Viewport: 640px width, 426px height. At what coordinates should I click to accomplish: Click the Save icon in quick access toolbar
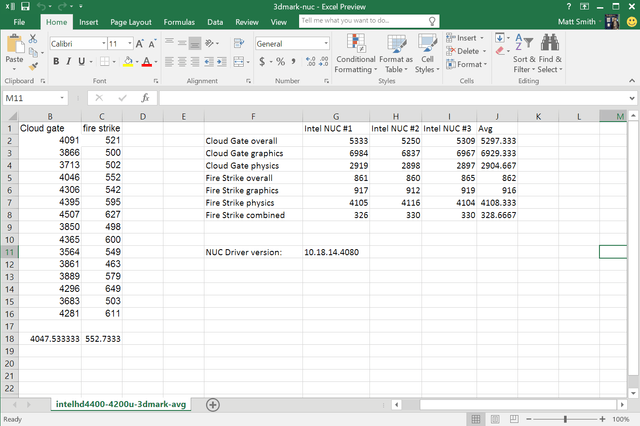click(25, 6)
